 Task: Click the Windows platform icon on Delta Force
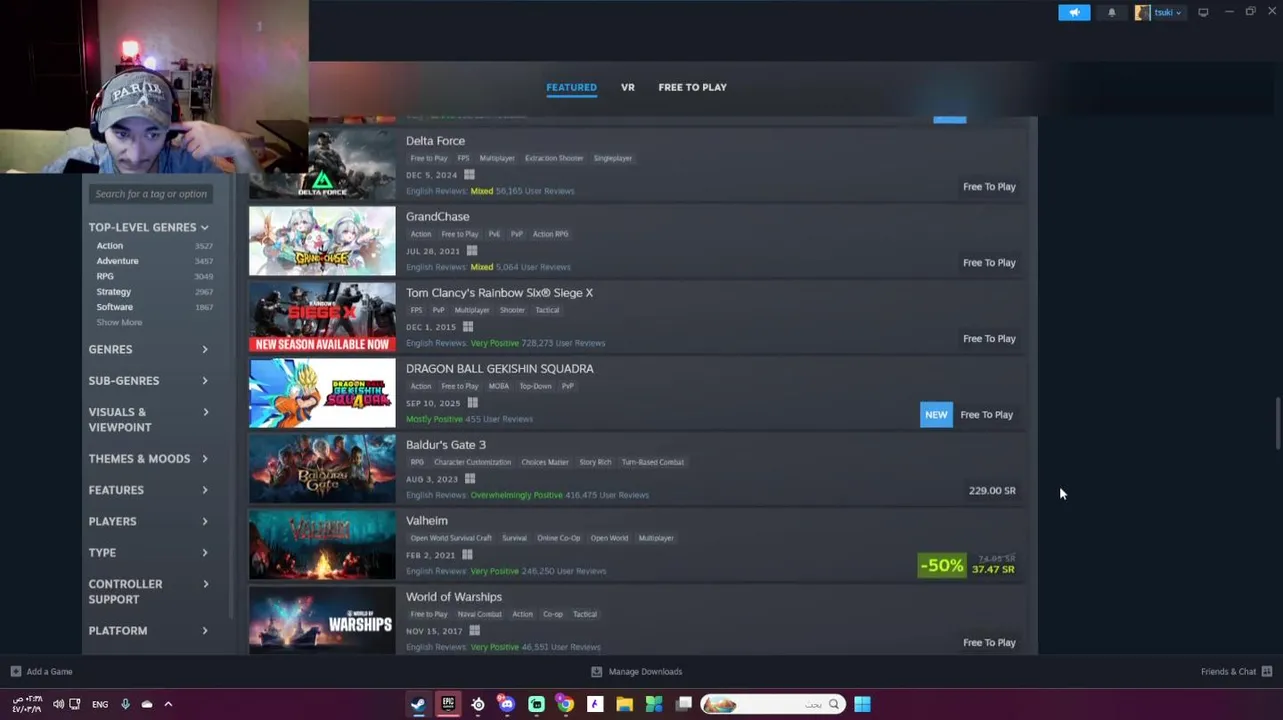[469, 175]
